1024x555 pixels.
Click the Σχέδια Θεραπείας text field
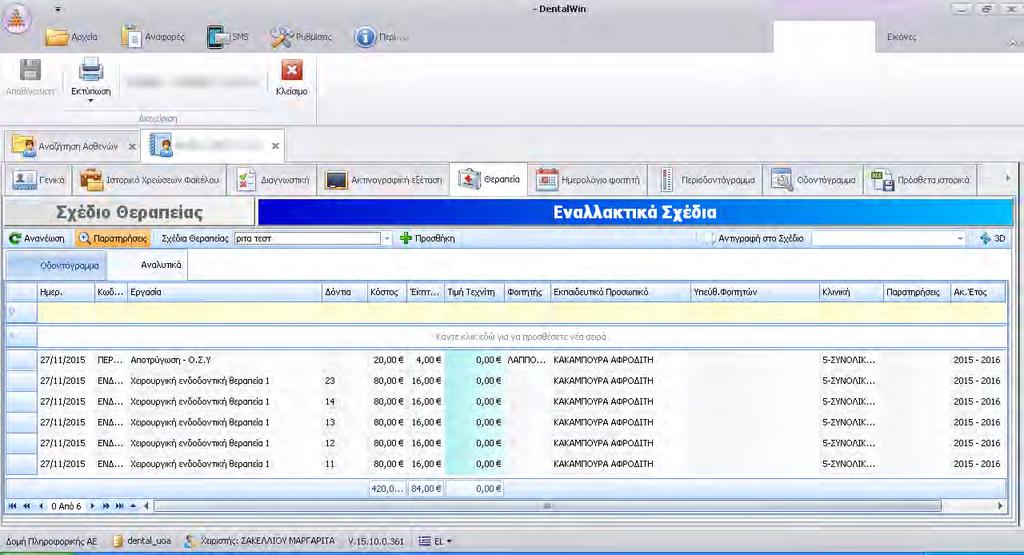pos(307,238)
